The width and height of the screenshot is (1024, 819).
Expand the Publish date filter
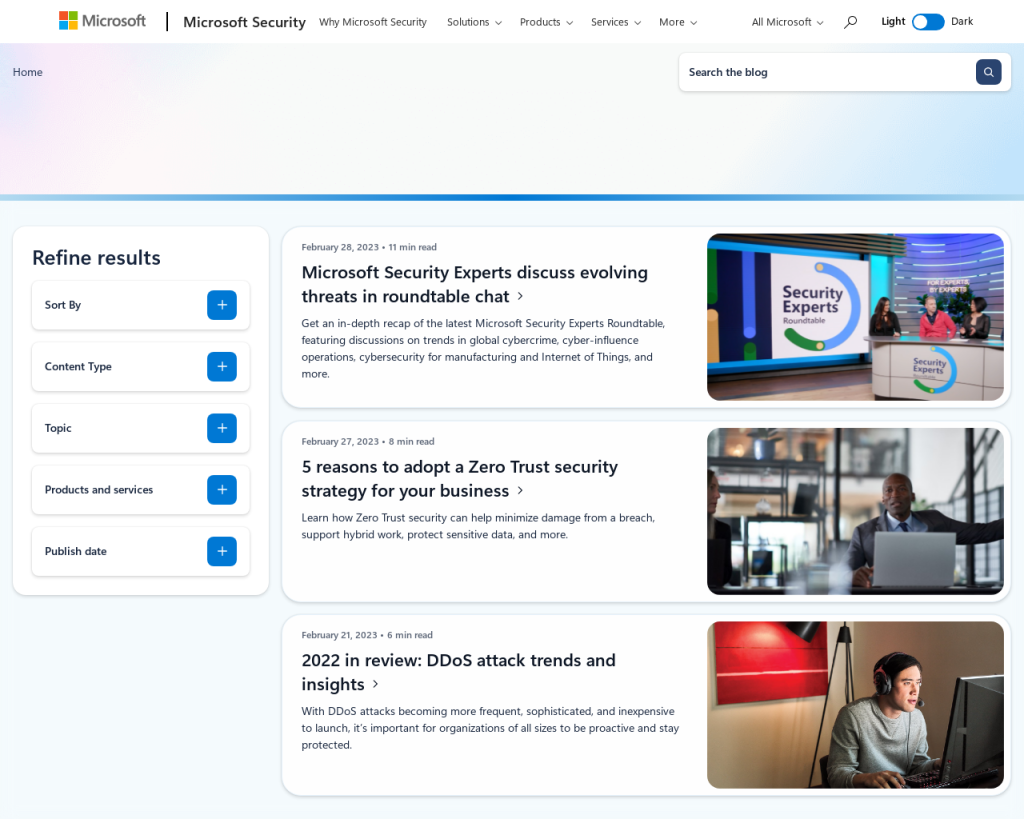pos(221,551)
